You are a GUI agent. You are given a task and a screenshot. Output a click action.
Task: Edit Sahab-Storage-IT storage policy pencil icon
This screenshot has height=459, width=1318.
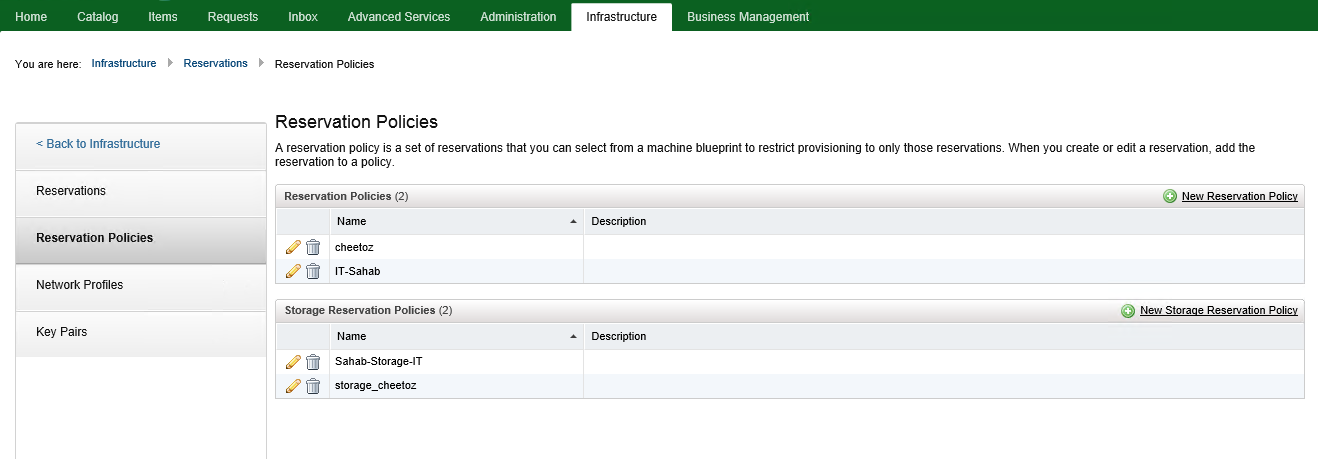click(293, 362)
